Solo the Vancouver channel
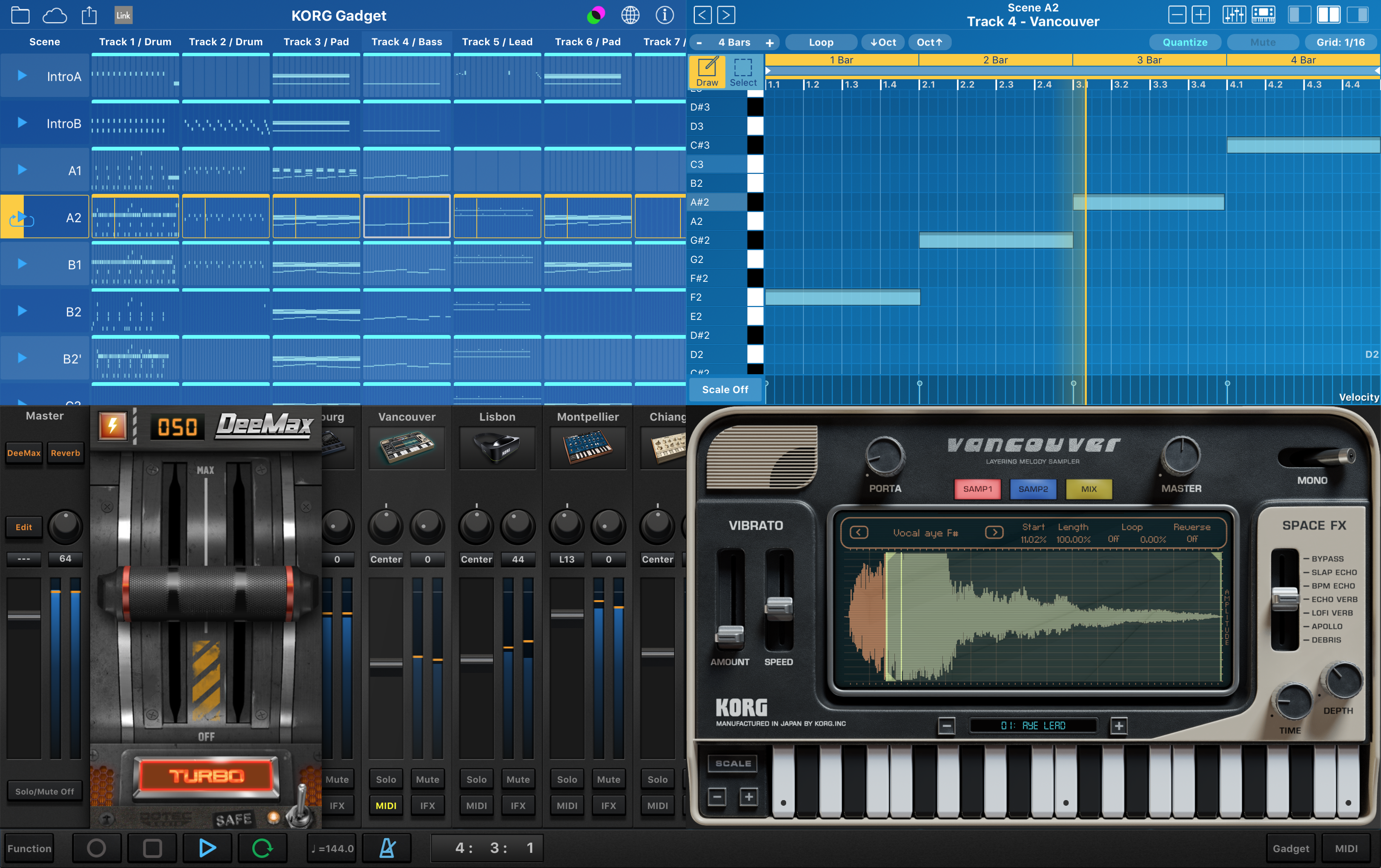The image size is (1381, 868). [386, 780]
